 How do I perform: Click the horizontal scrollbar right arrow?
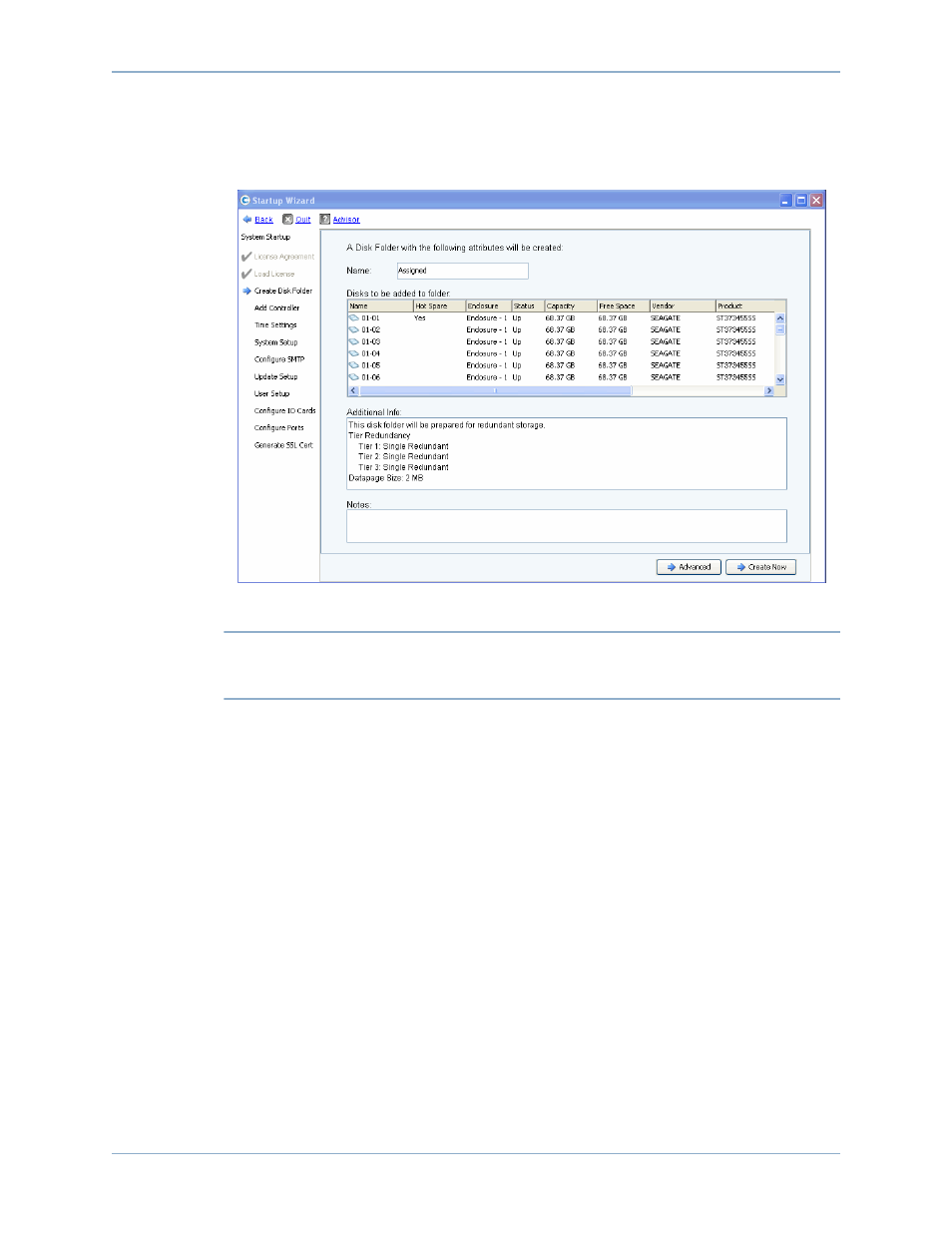point(769,391)
